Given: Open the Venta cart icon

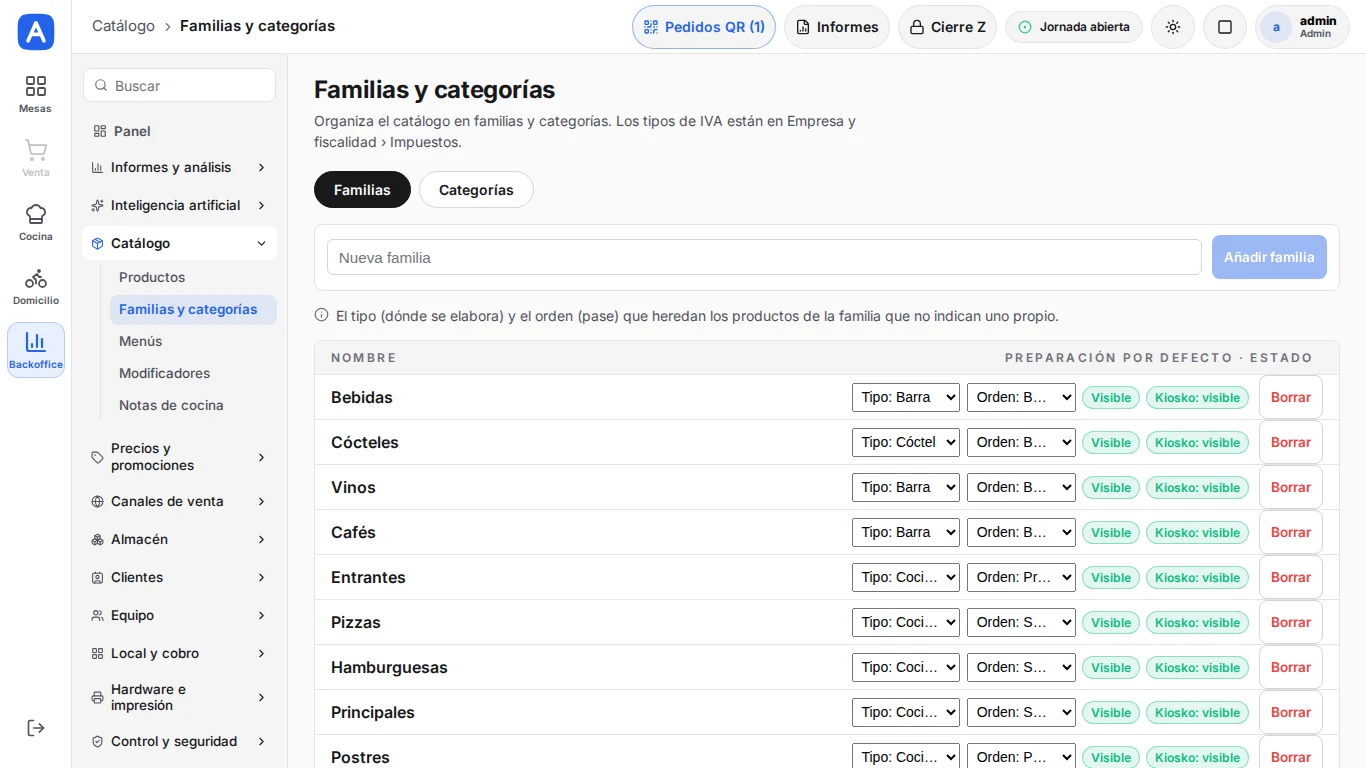Looking at the screenshot, I should (36, 158).
